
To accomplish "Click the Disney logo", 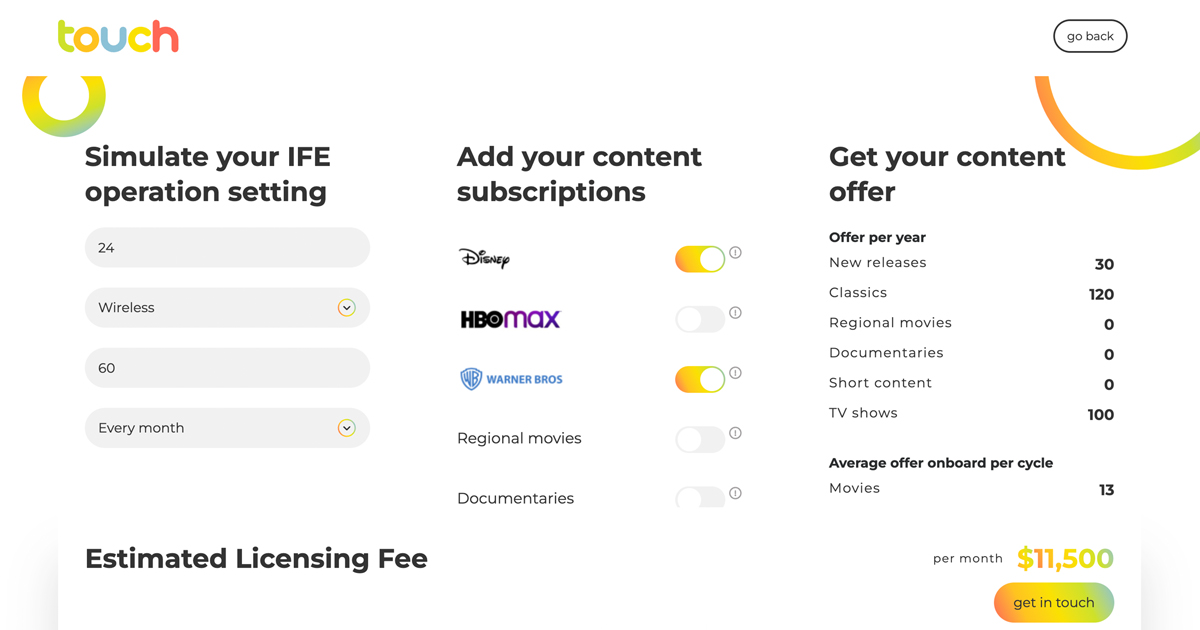I will 484,257.
